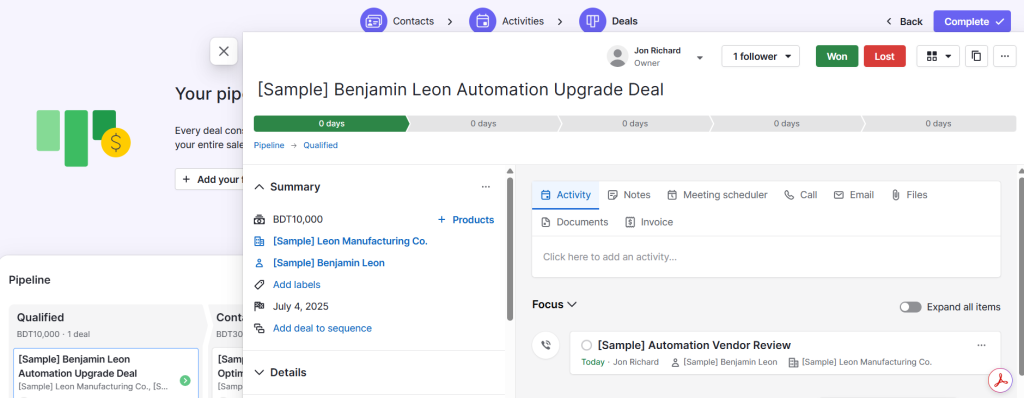The image size is (1024, 398).
Task: Click the PDF Acrobat floating icon
Action: [999, 380]
